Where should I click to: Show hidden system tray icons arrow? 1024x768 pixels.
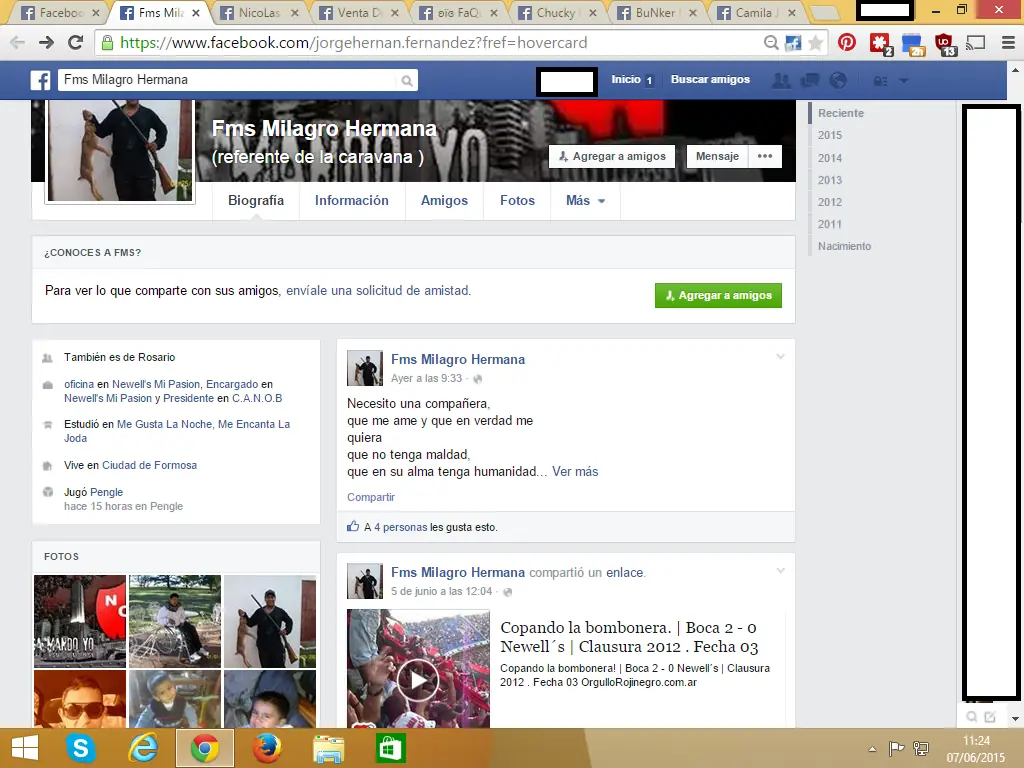point(872,749)
